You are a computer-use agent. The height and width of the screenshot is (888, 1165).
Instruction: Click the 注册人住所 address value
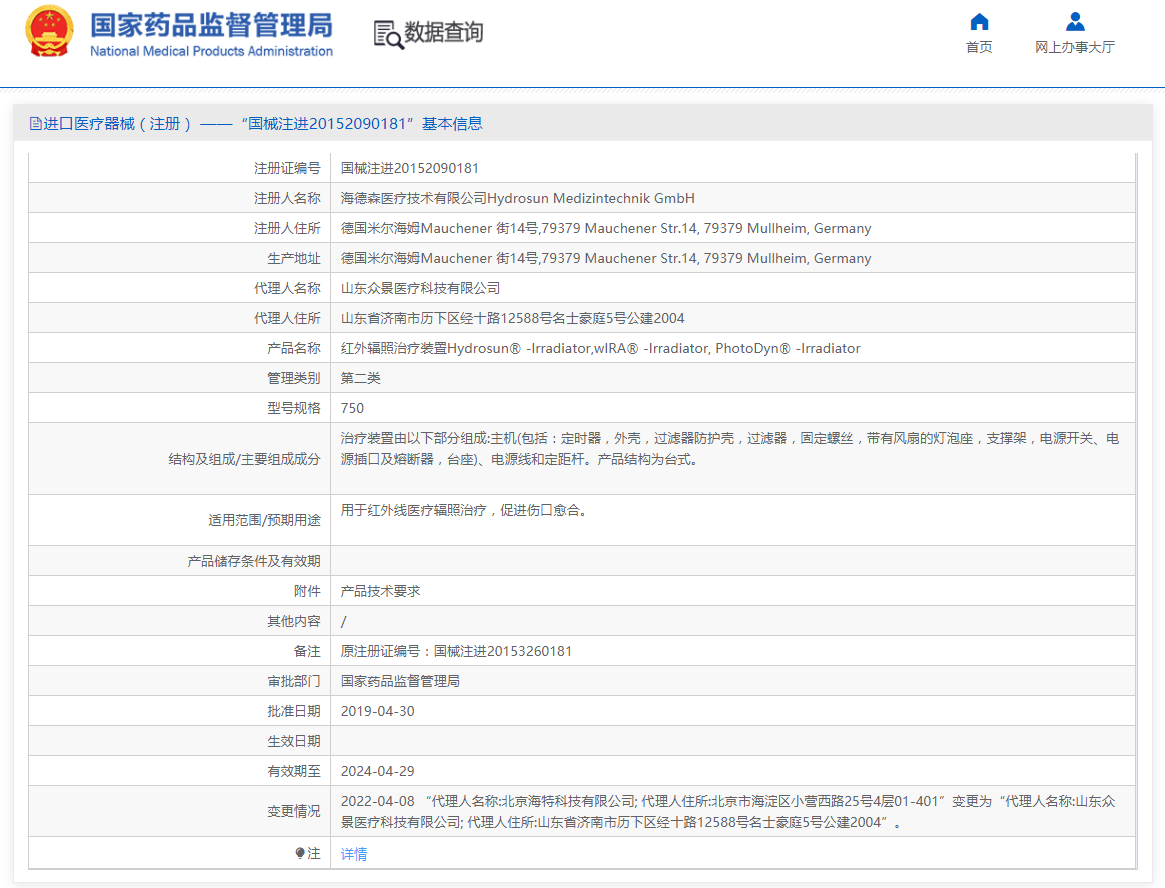pyautogui.click(x=606, y=228)
